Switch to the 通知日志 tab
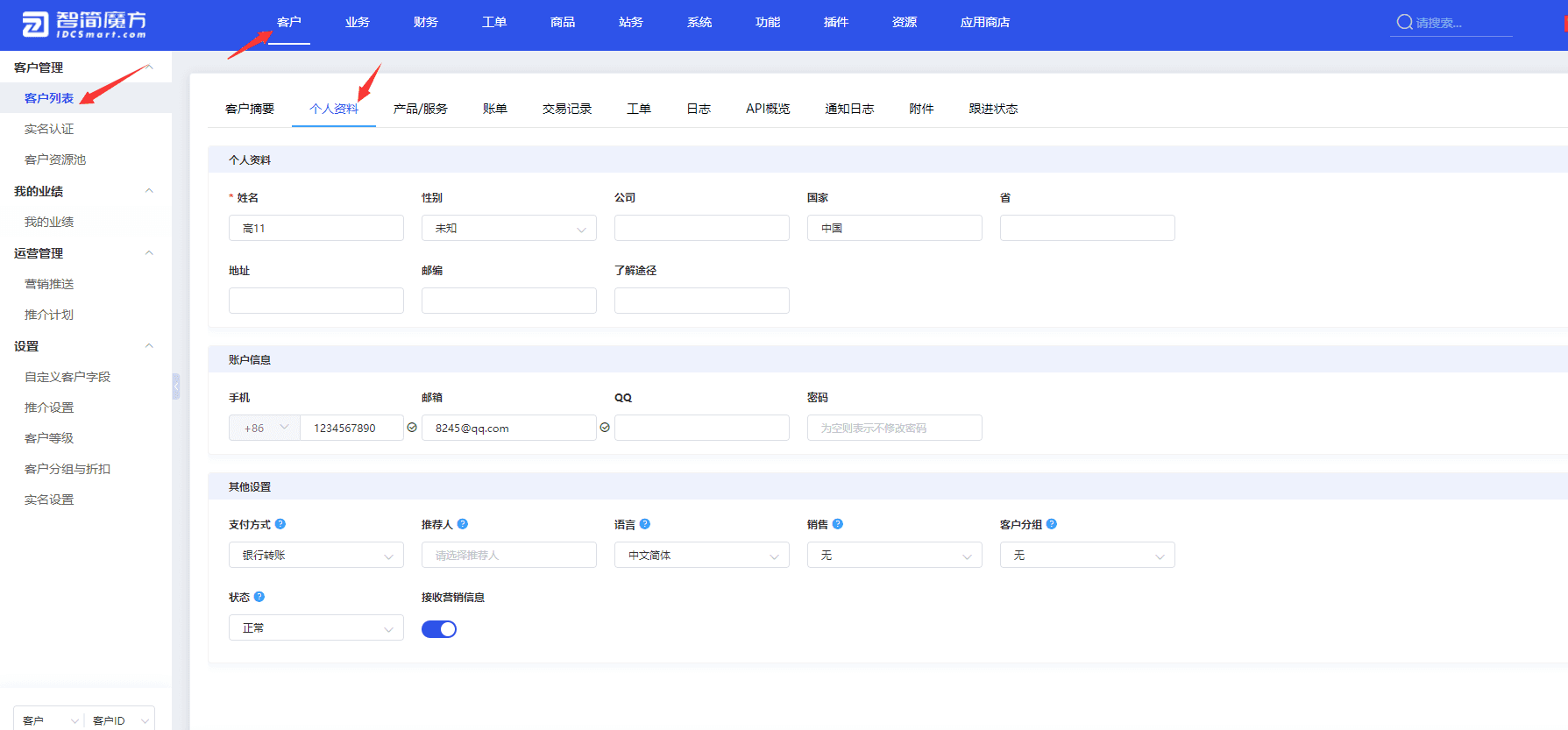 (849, 109)
